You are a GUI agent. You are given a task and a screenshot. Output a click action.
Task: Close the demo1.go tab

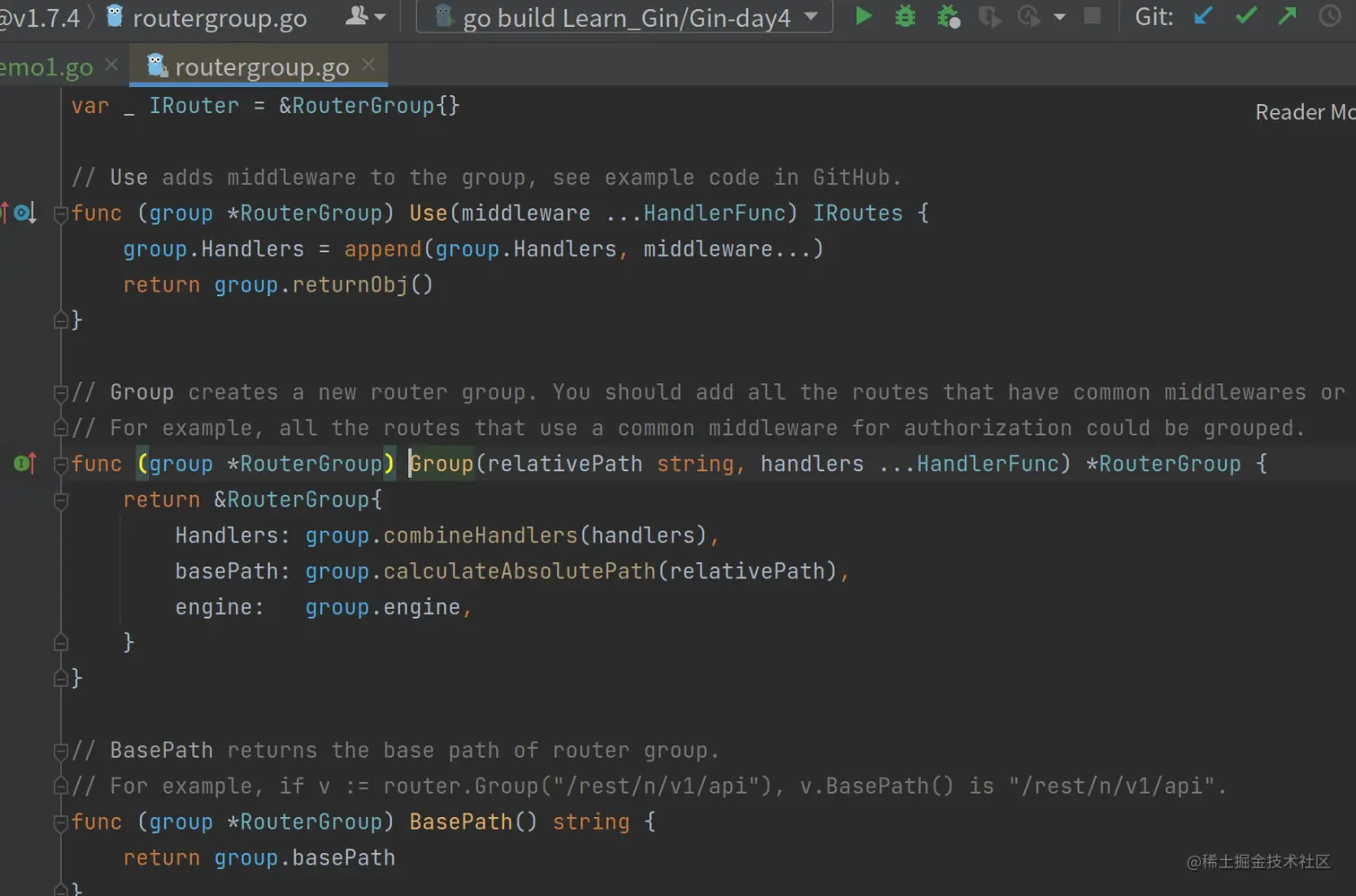click(111, 65)
